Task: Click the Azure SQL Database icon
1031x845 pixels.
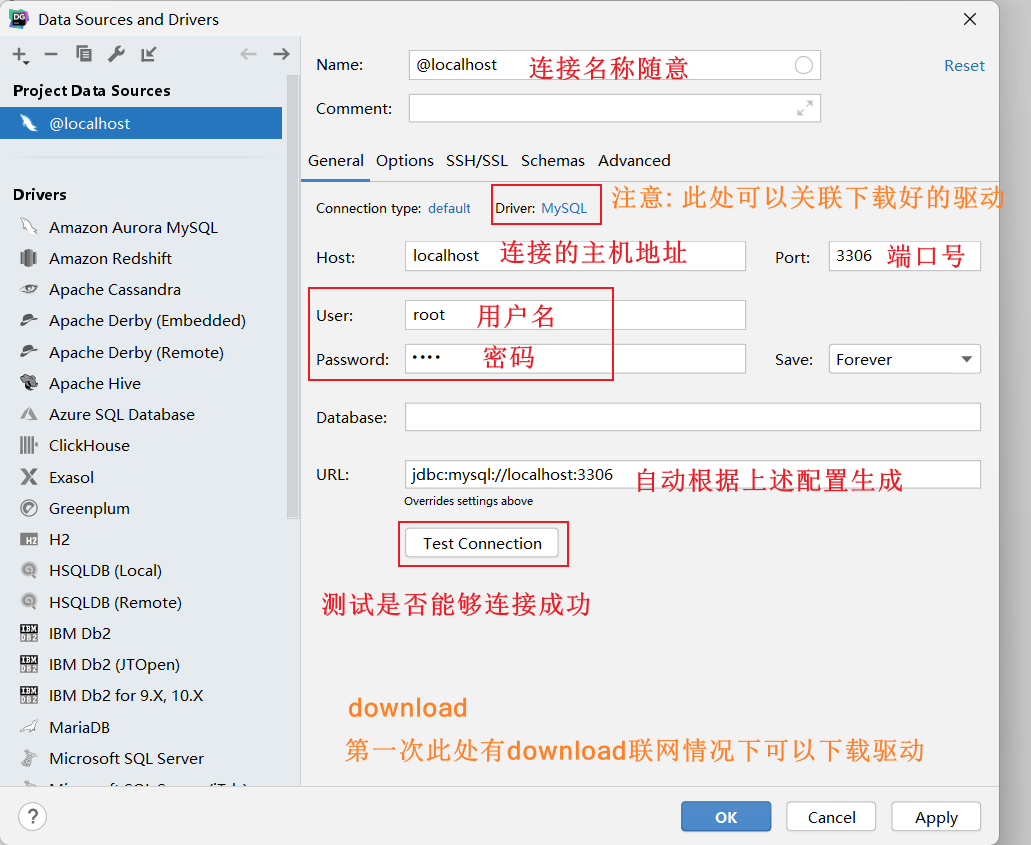Action: pos(29,414)
